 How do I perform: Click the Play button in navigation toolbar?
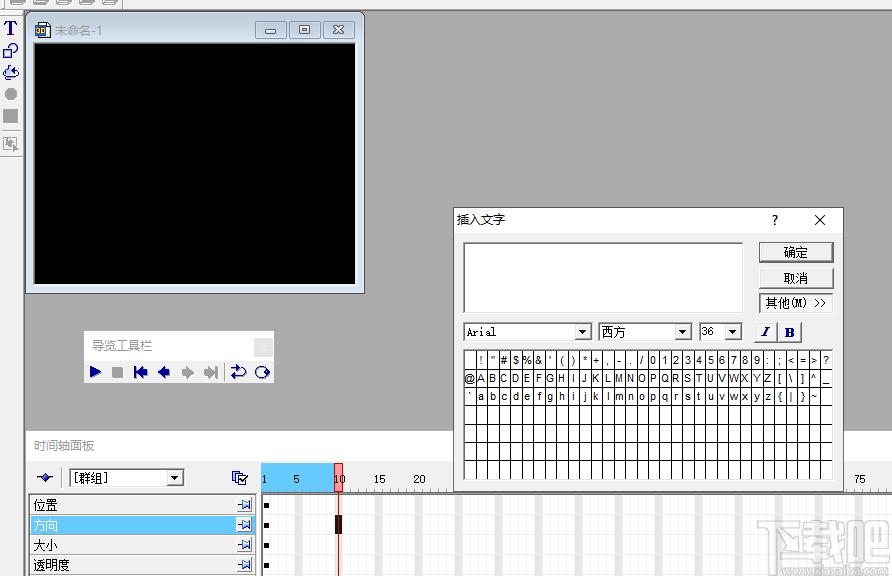(96, 372)
